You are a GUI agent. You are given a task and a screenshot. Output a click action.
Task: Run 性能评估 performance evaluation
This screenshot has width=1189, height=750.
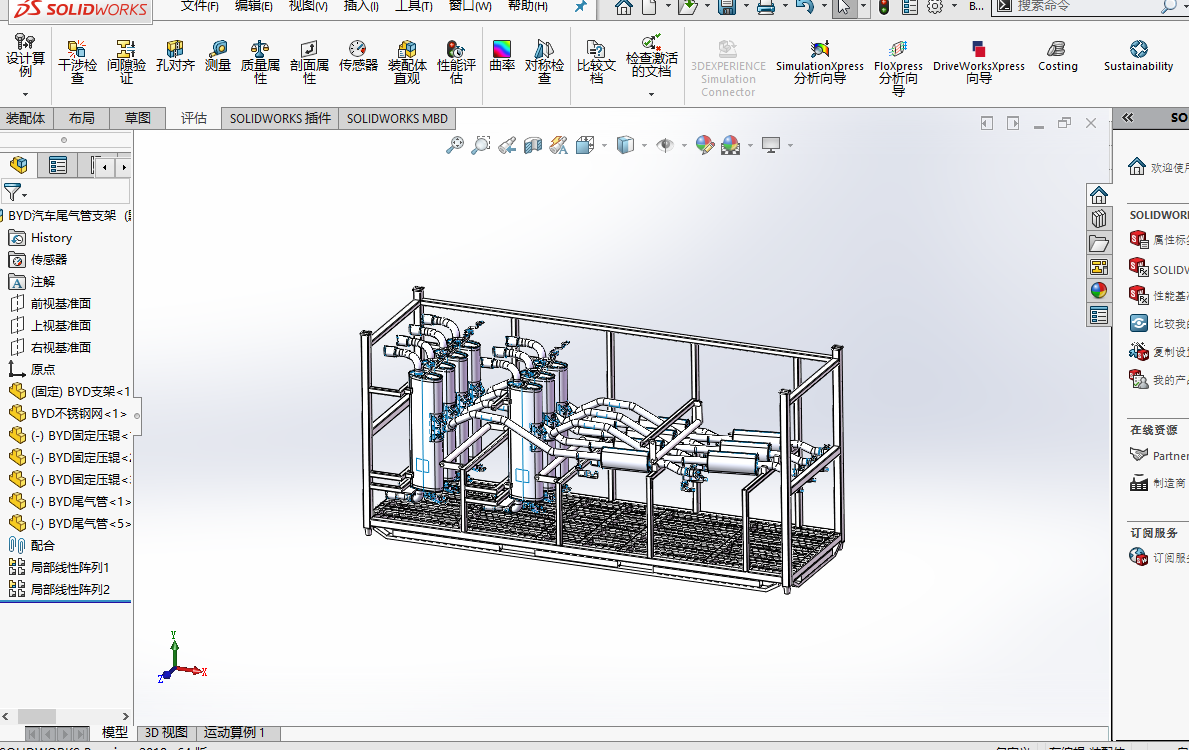point(456,61)
